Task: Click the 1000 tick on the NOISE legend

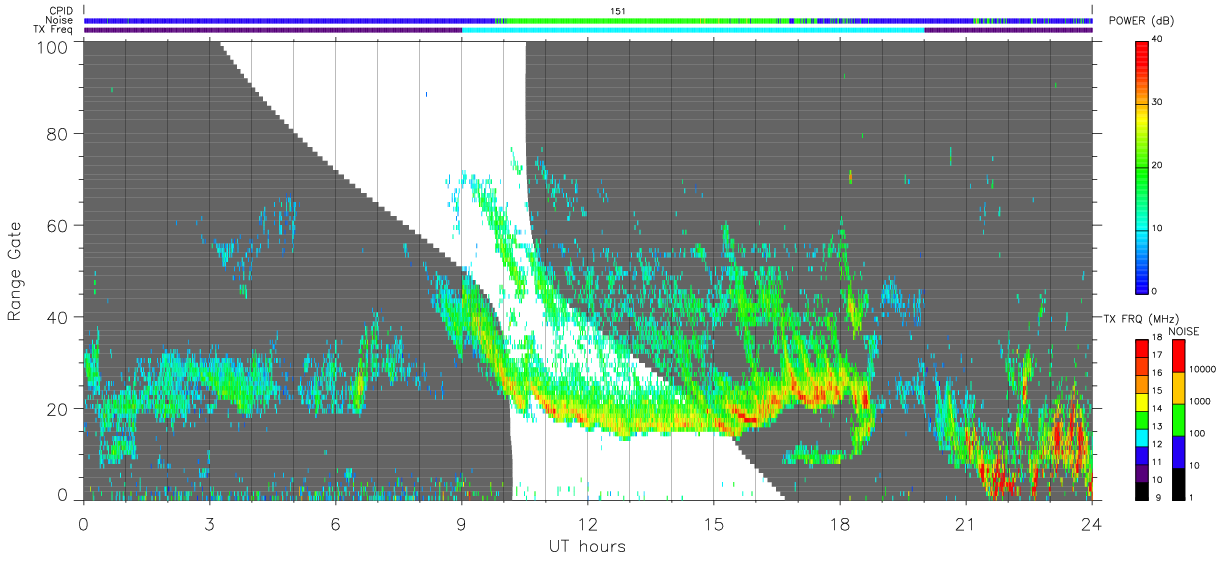Action: pyautogui.click(x=1200, y=401)
